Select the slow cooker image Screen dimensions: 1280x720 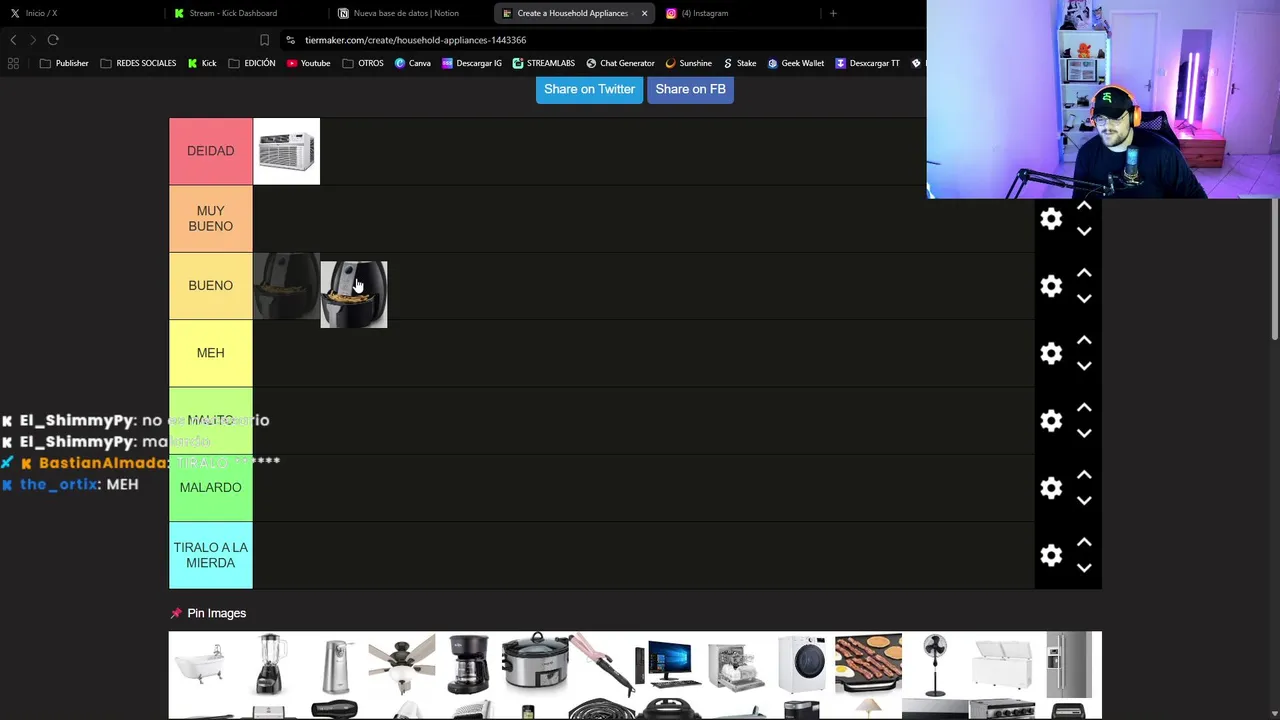pyautogui.click(x=535, y=663)
